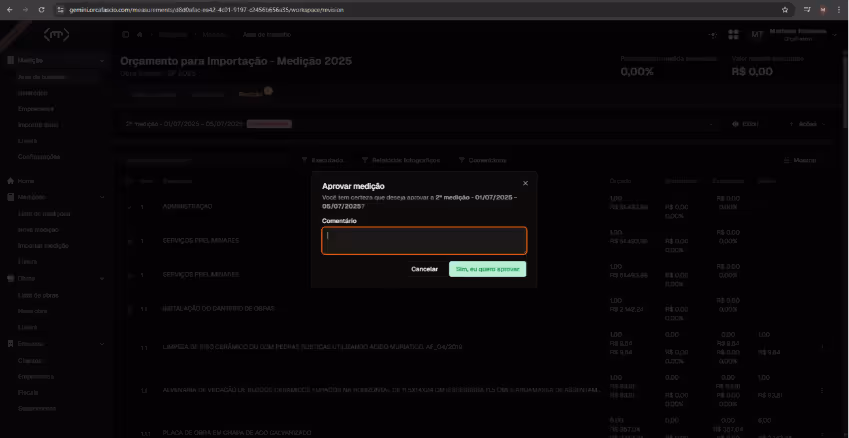Open Clientes in the sidebar
The image size is (849, 438).
click(29, 361)
